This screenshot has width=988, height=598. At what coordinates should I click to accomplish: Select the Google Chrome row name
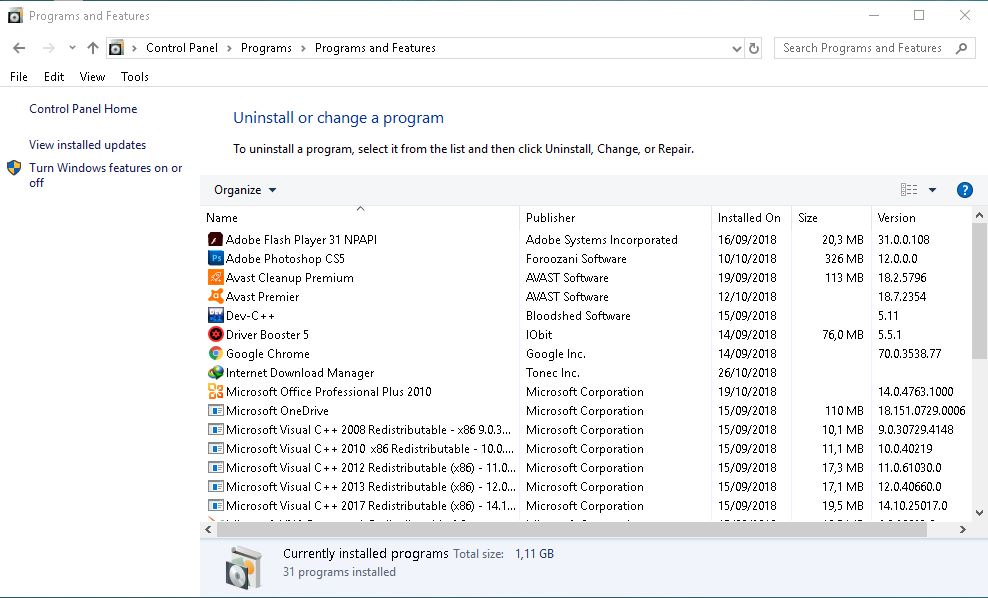tap(268, 354)
